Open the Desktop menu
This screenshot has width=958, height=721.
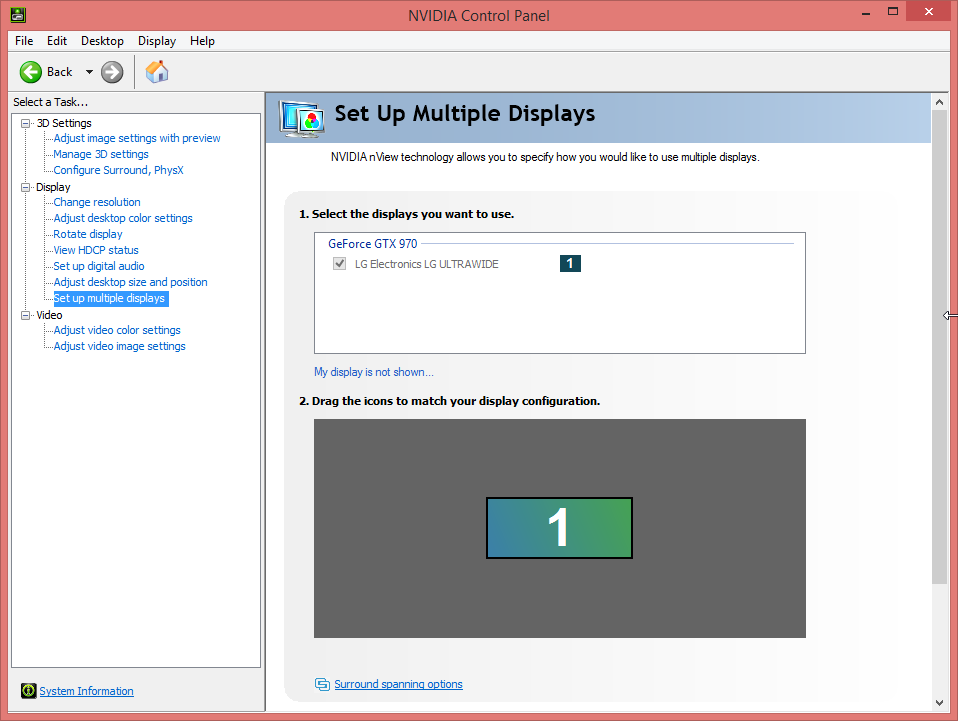[x=102, y=41]
